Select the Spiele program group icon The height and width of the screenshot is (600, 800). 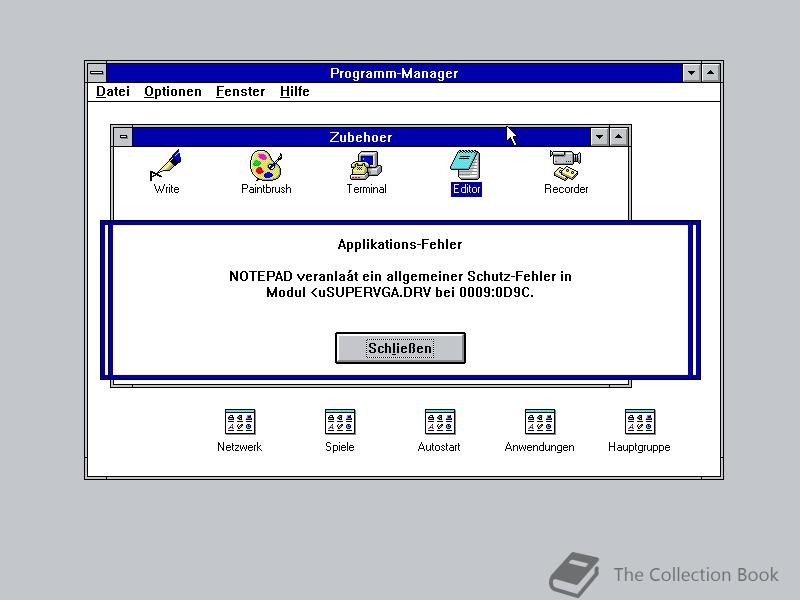340,422
